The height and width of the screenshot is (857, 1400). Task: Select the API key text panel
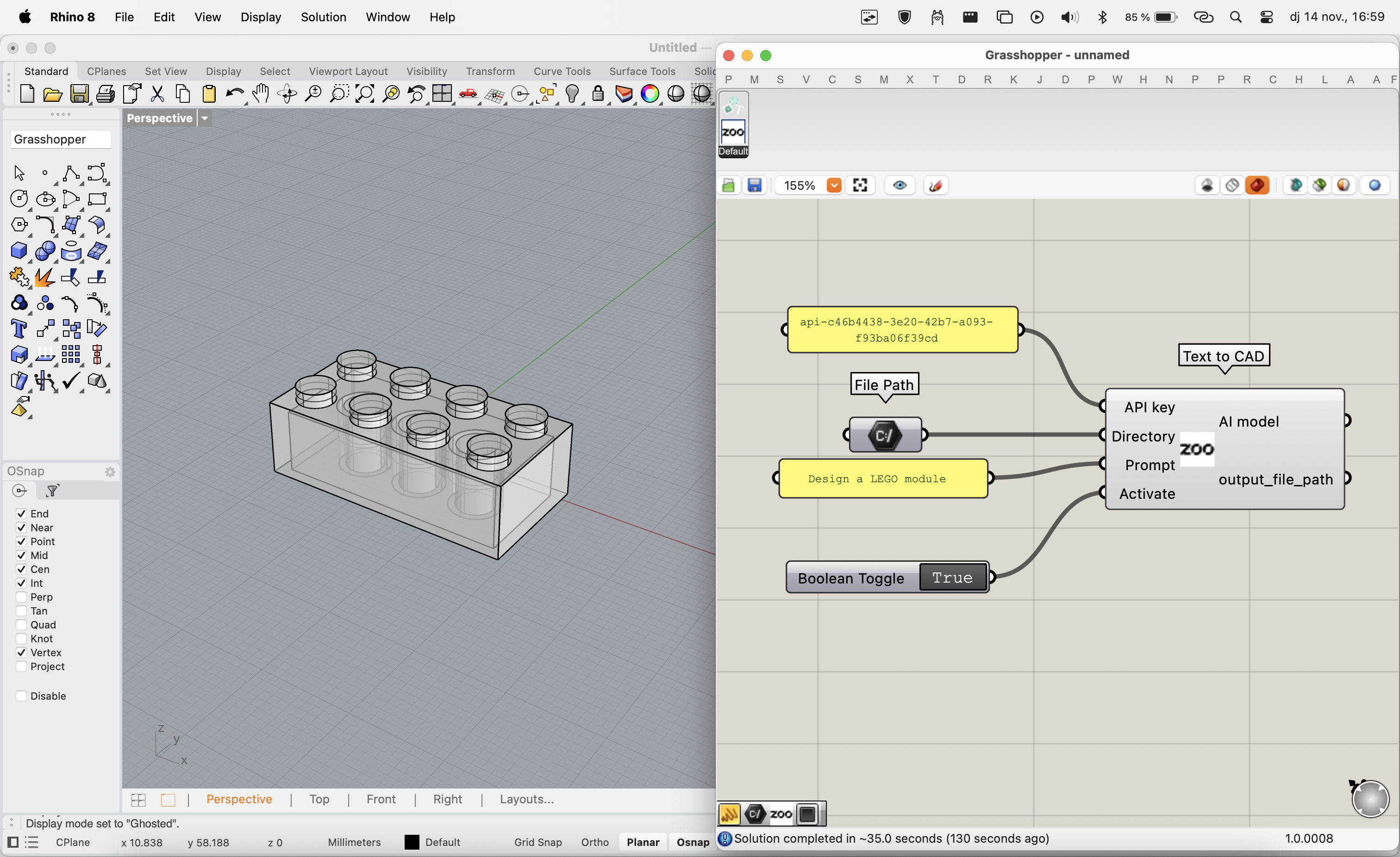click(x=902, y=330)
